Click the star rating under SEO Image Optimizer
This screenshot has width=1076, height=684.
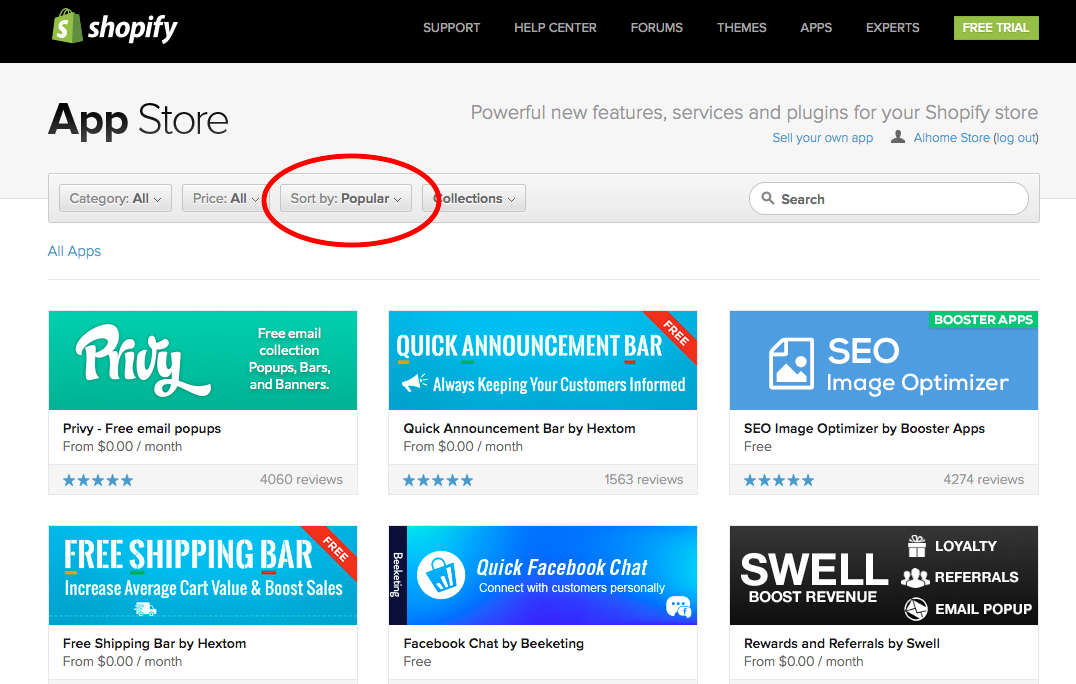779,480
